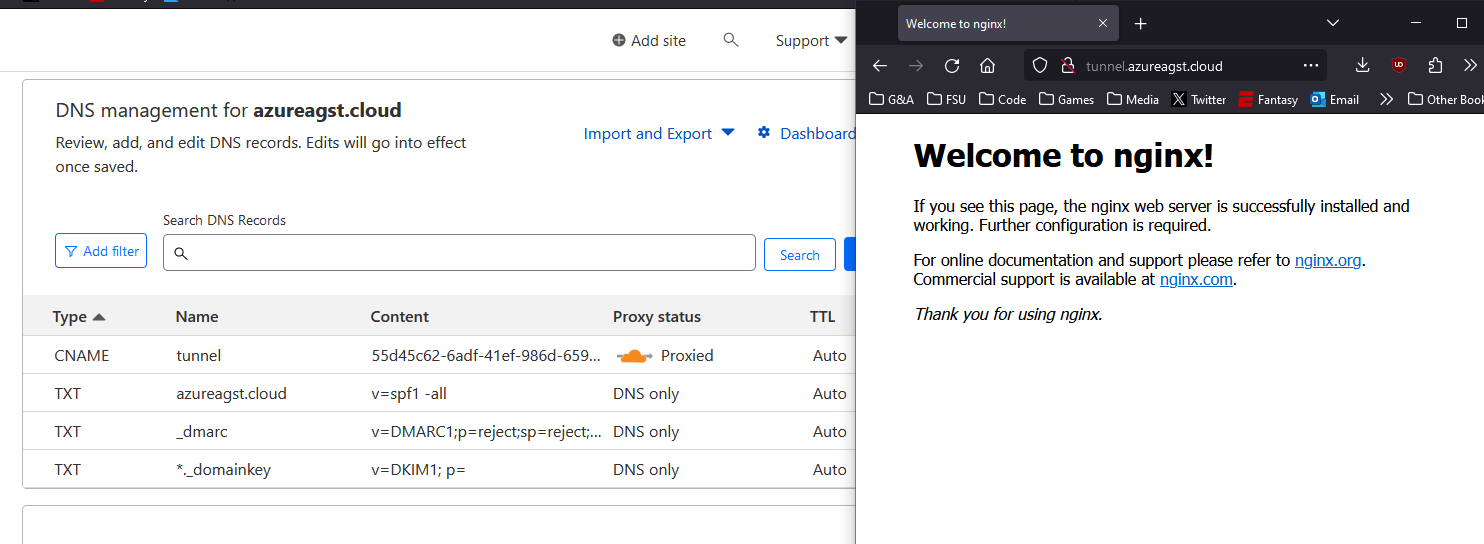Viewport: 1484px width, 544px height.
Task: Click the Add site plus icon
Action: click(x=619, y=41)
